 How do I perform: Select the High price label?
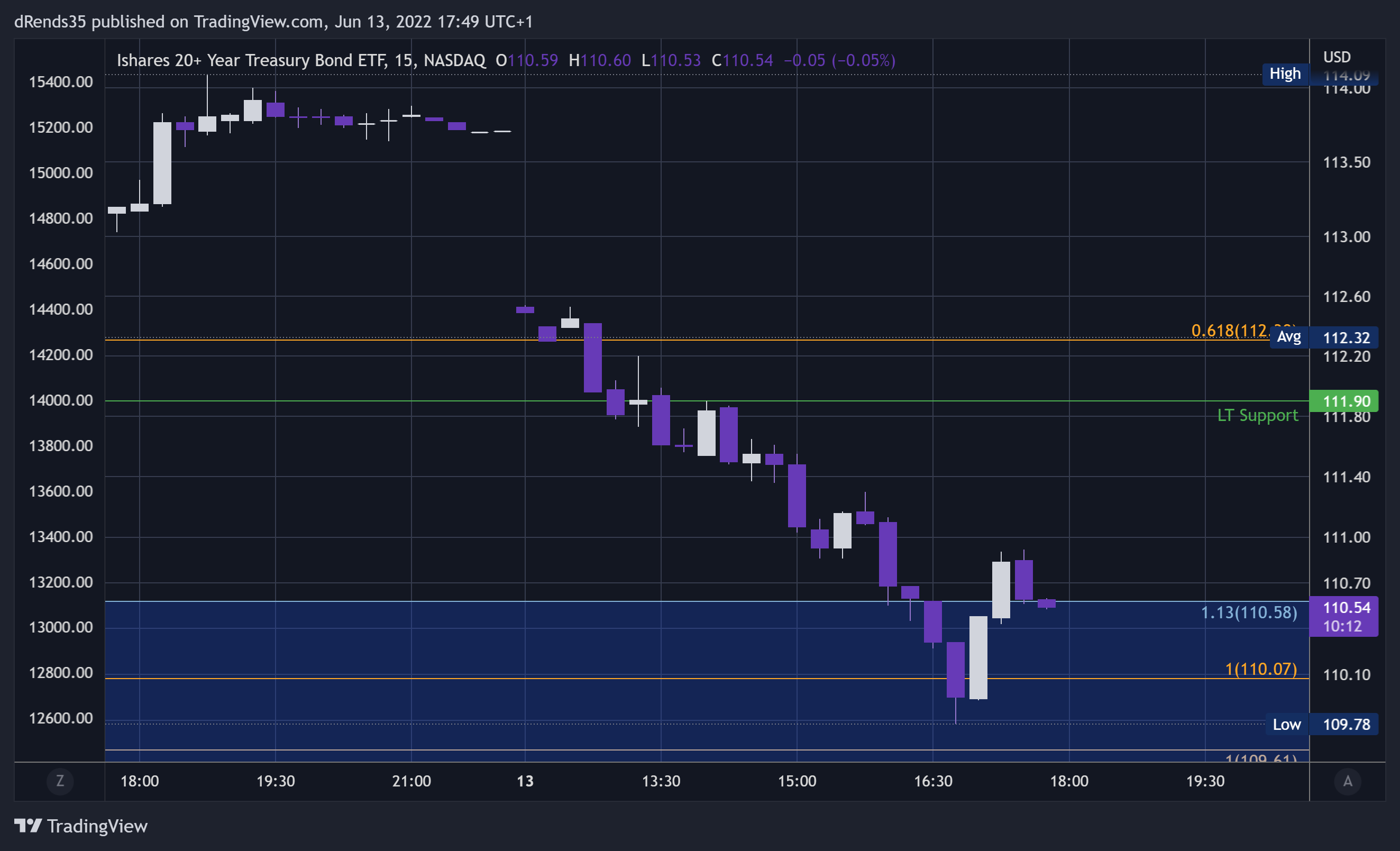(1285, 74)
